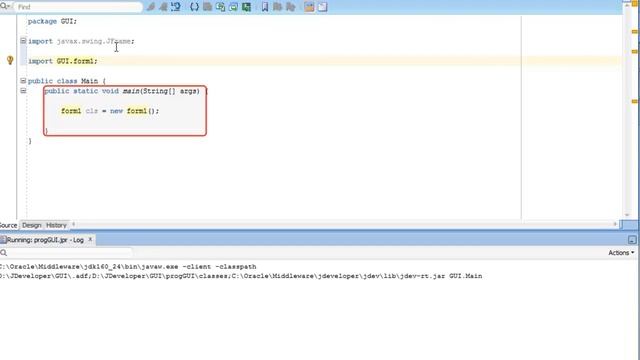Click the log panel search magnifier icon
This screenshot has width=640, height=360.
[x=4, y=253]
